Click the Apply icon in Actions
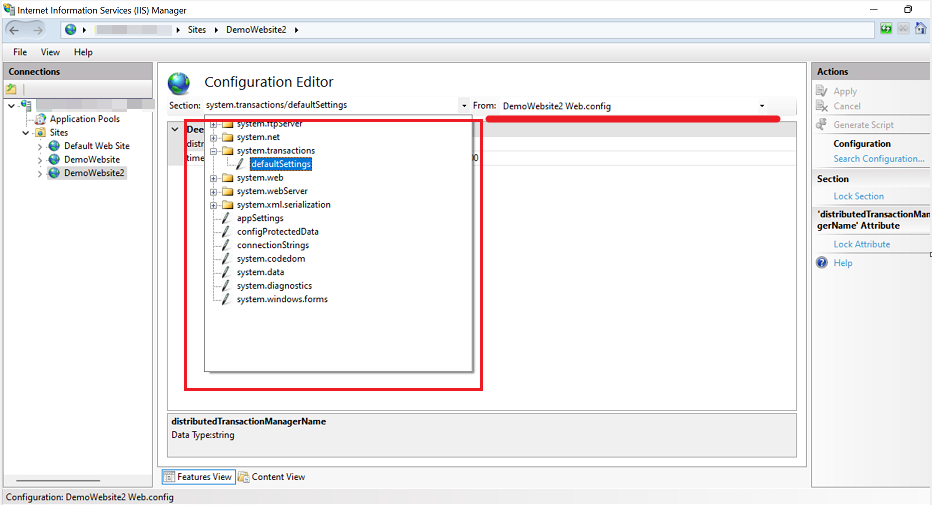932x505 pixels. pos(821,91)
